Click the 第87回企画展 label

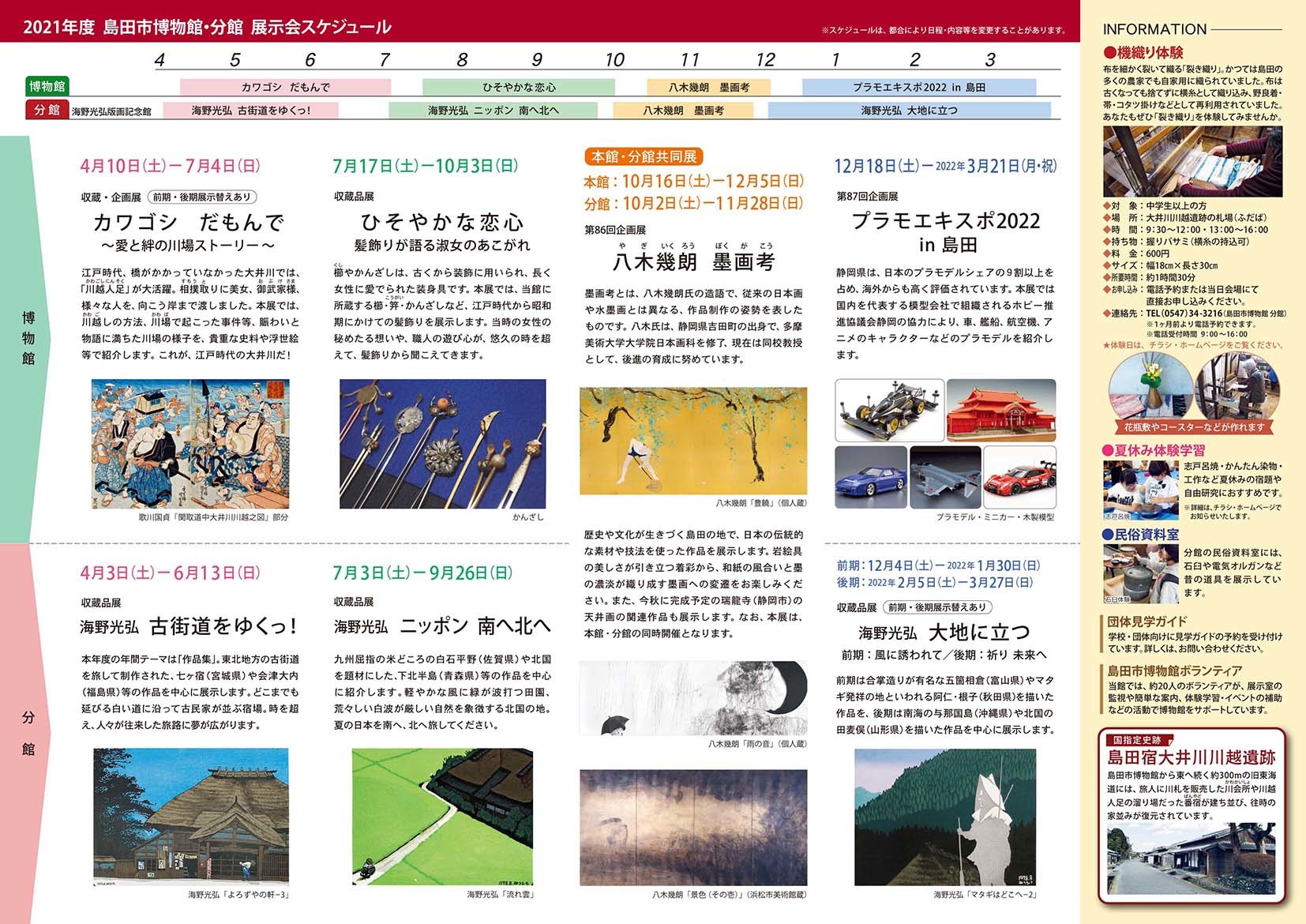[867, 196]
